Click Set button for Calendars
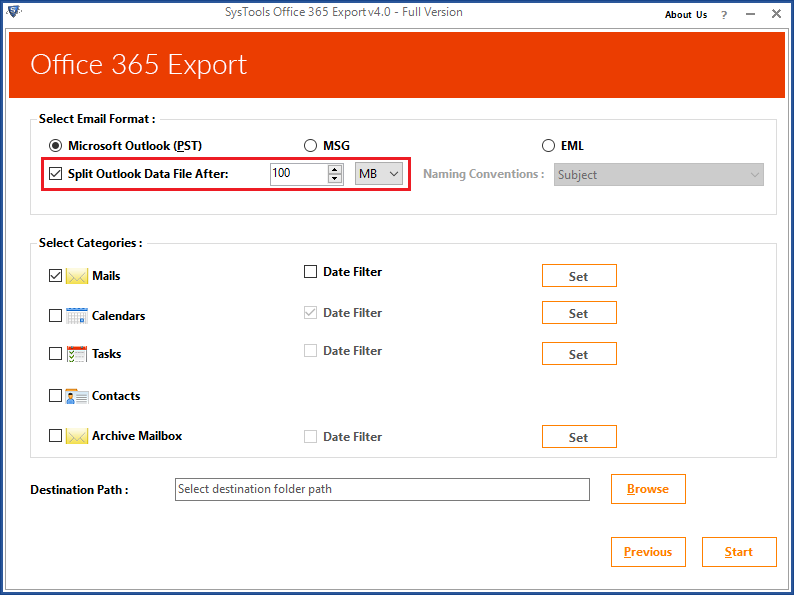Viewport: 794px width, 595px height. click(x=579, y=313)
